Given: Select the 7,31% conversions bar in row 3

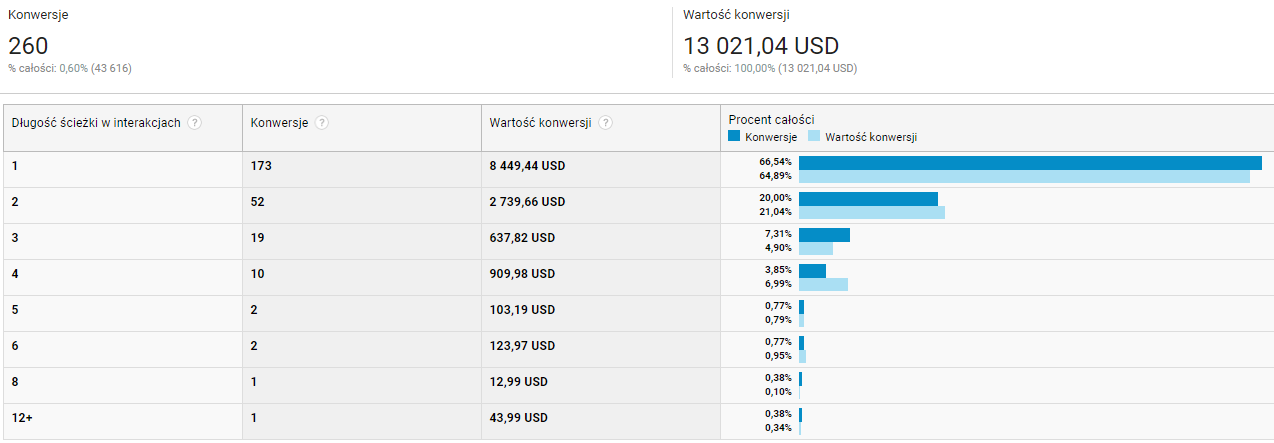Looking at the screenshot, I should (824, 235).
